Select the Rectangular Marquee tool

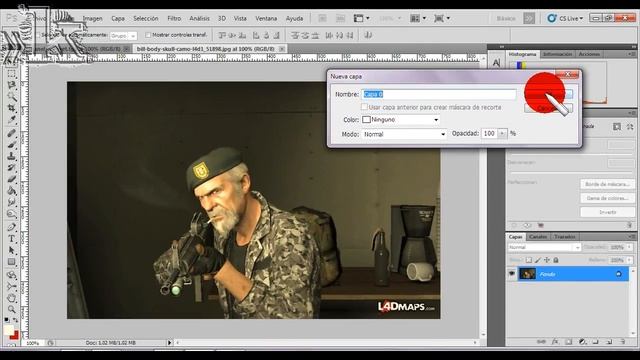(11, 74)
